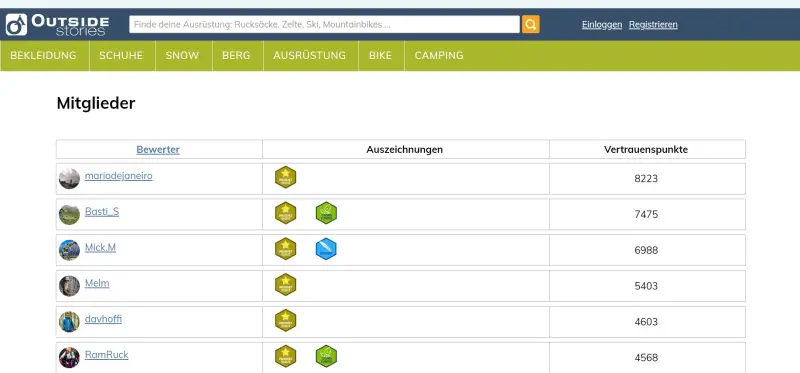Click mariodejaneiro's avatar picture
The image size is (800, 373).
[x=69, y=179]
